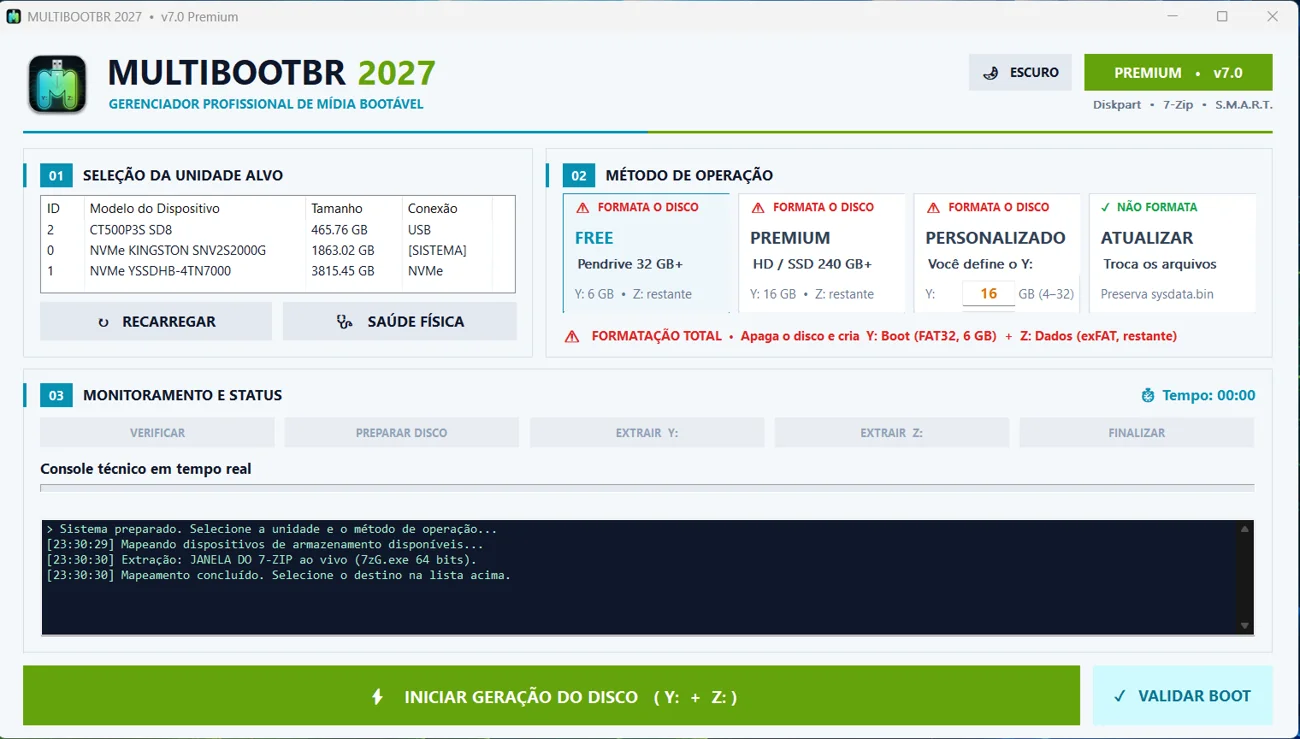Screen dimensions: 1300x739
Task: Click the 02 section number badge
Action: (579, 175)
